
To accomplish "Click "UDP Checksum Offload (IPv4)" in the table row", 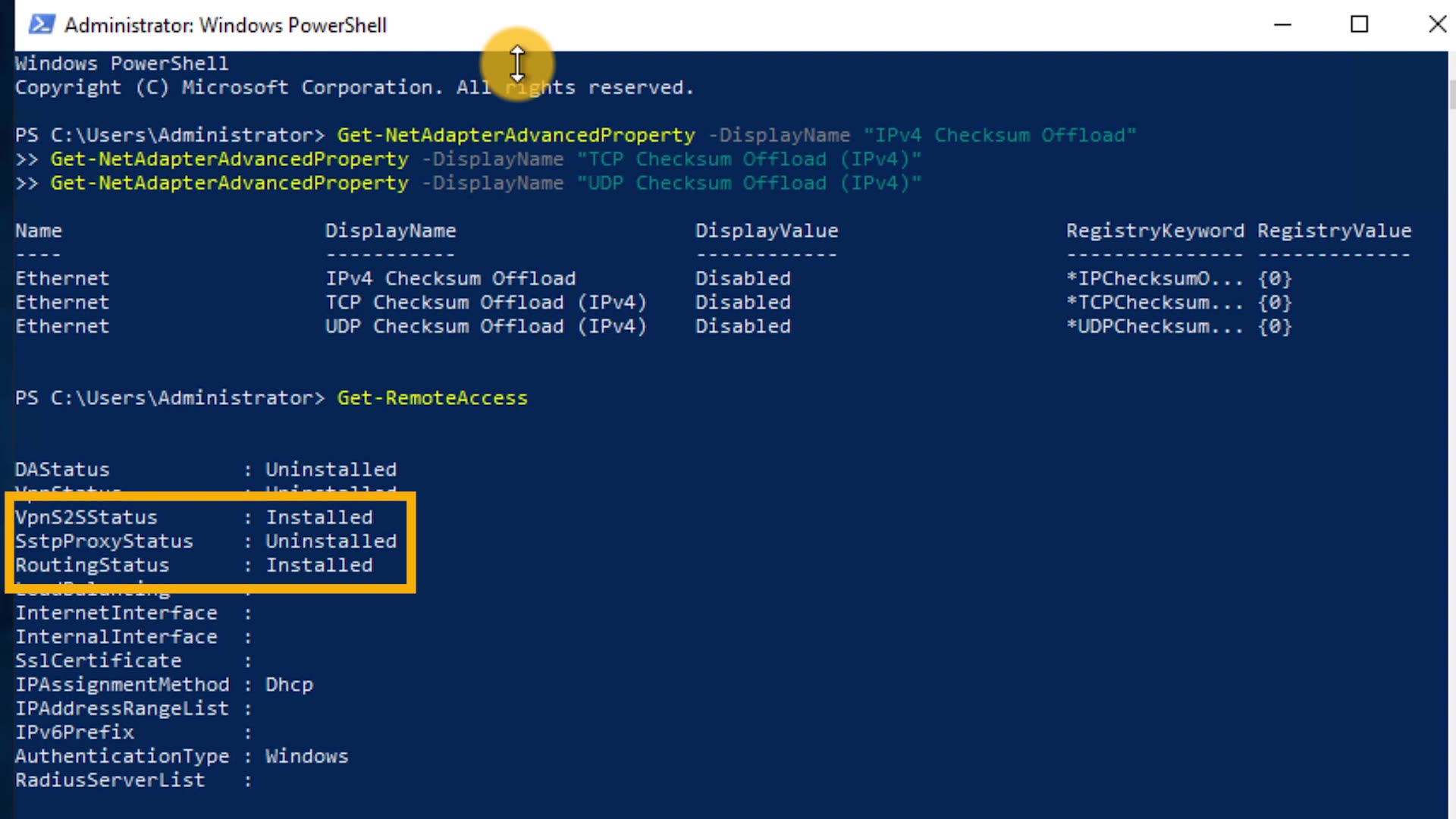I will 485,327.
